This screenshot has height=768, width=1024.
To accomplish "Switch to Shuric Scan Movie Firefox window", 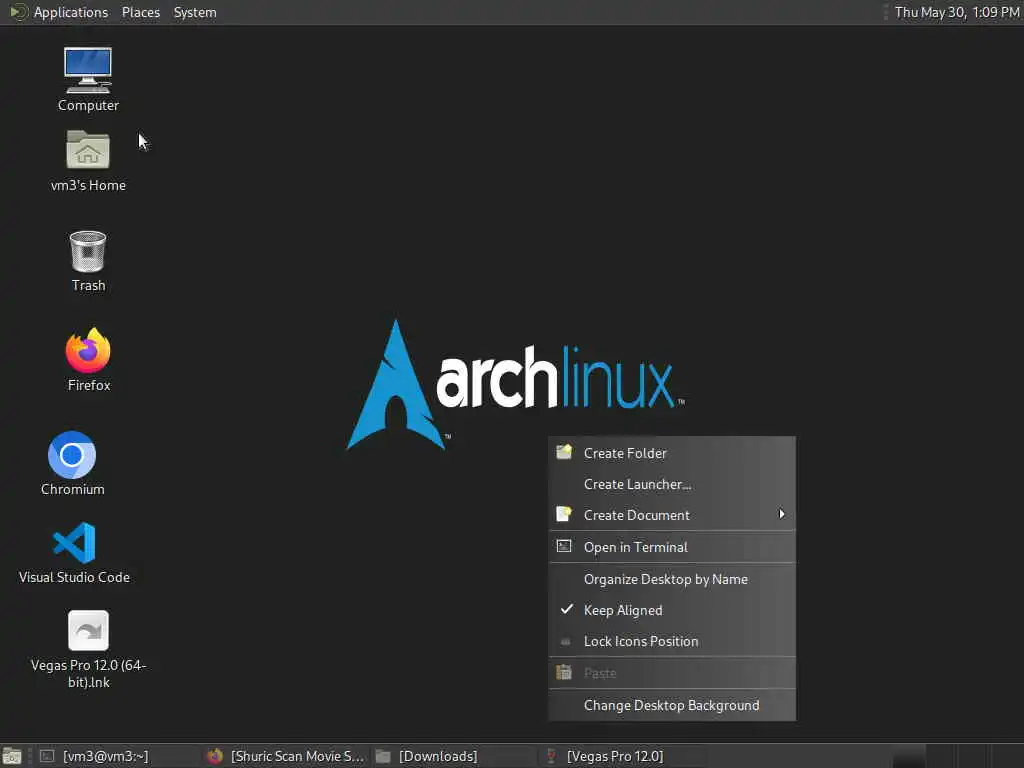I will pos(285,756).
